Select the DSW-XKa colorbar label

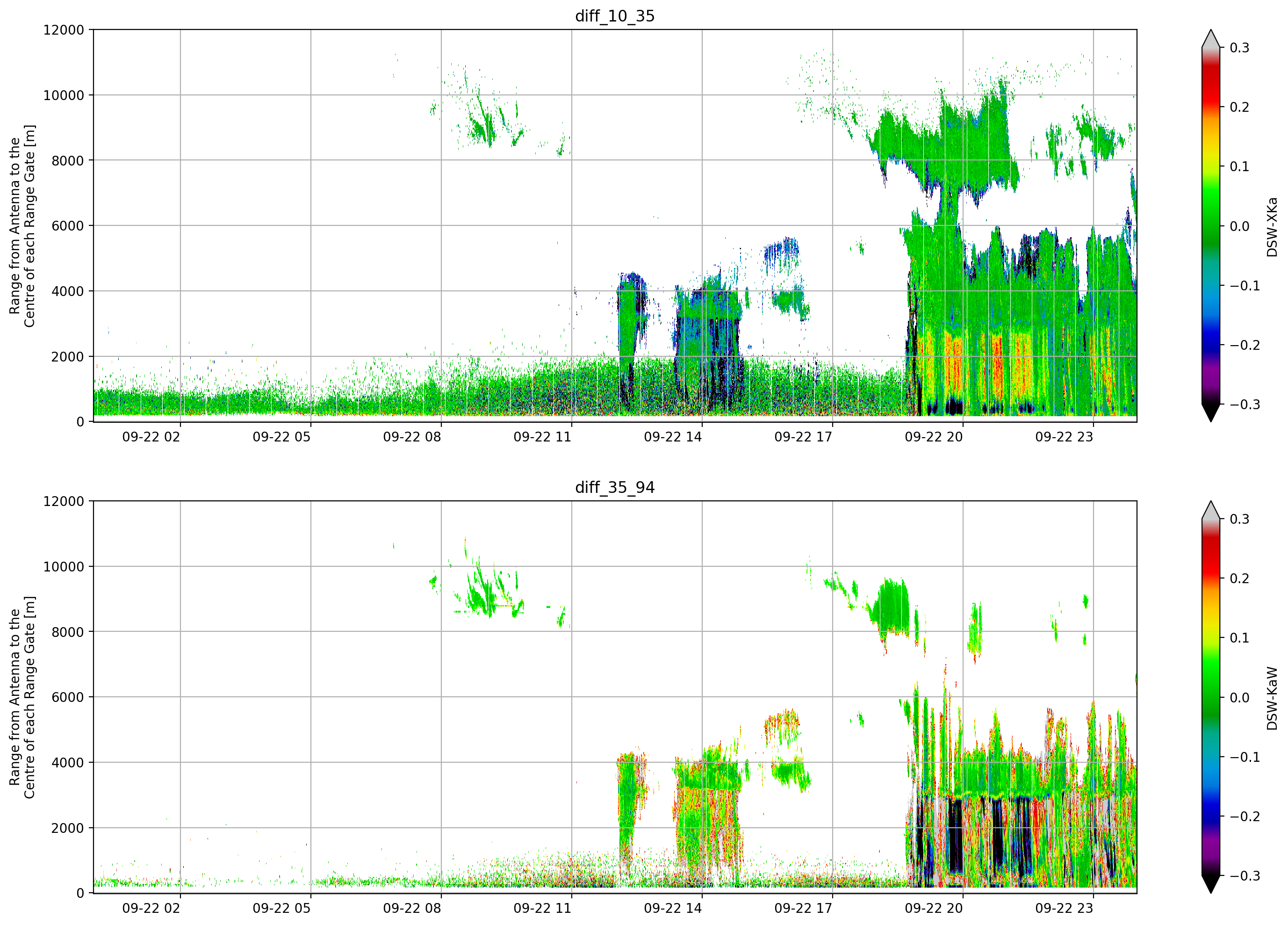coord(1272,227)
